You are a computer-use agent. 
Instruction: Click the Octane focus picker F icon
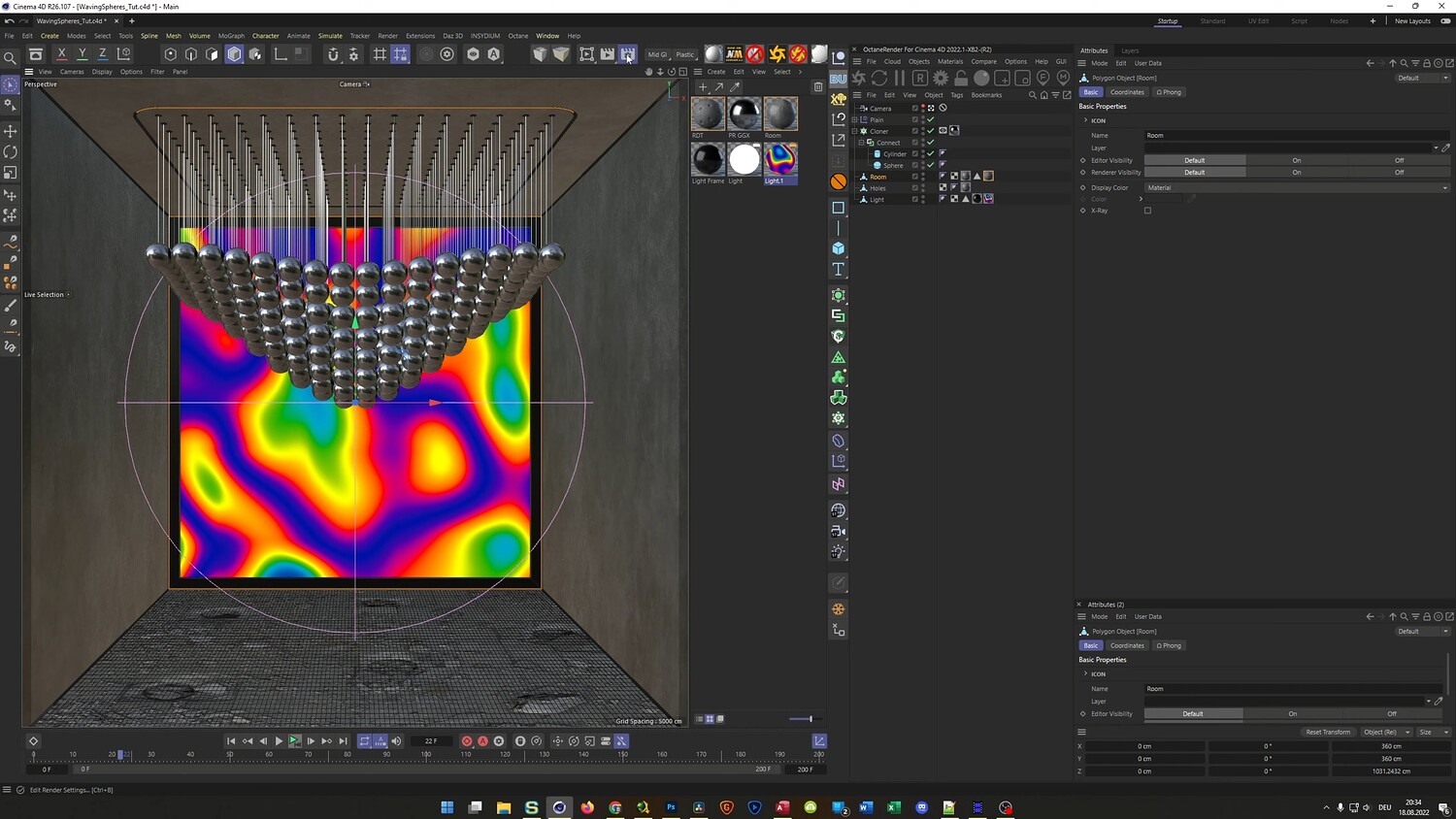click(x=1043, y=78)
